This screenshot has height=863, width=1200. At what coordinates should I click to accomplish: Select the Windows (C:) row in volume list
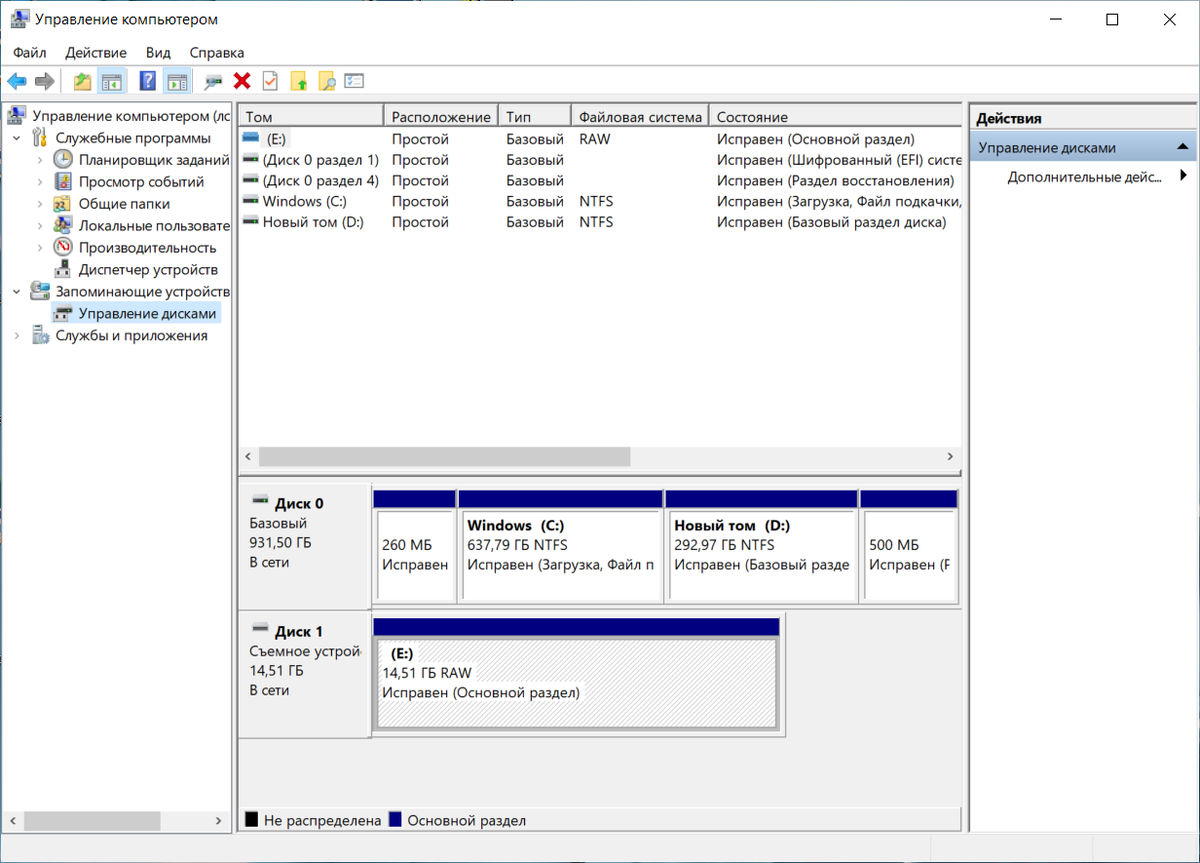(601, 201)
